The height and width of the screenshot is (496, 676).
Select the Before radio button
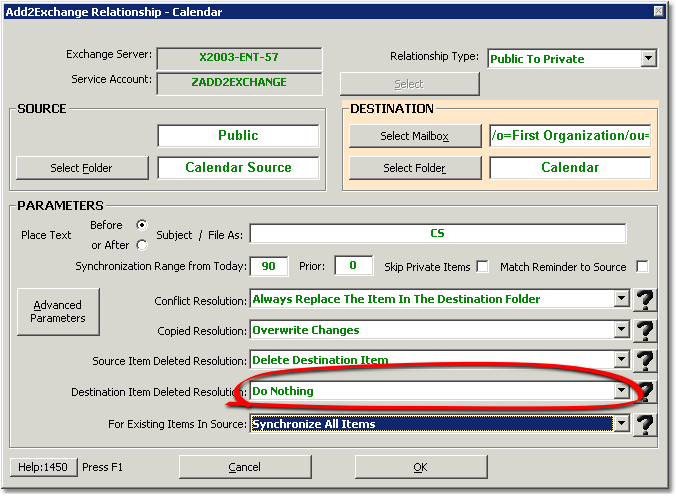(141, 225)
